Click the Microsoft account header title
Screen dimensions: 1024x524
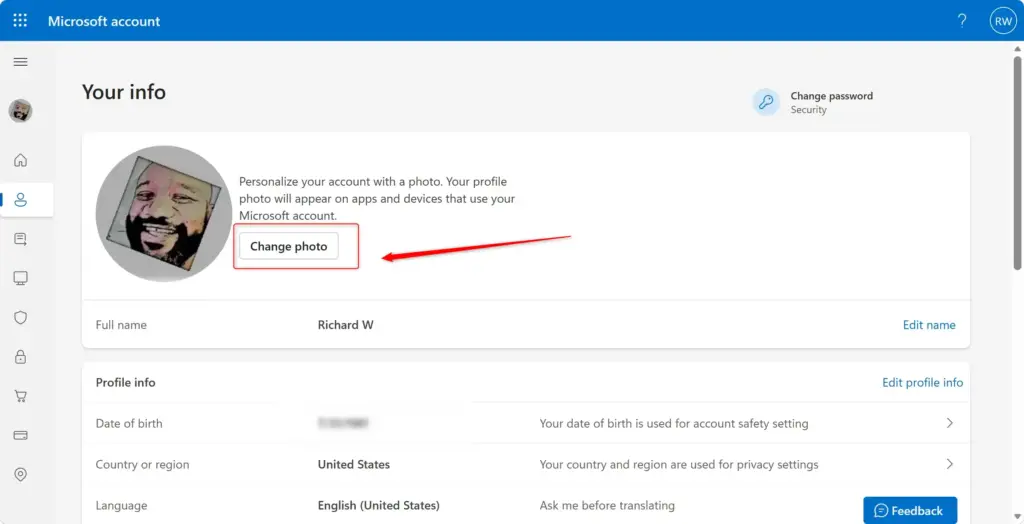click(x=104, y=21)
